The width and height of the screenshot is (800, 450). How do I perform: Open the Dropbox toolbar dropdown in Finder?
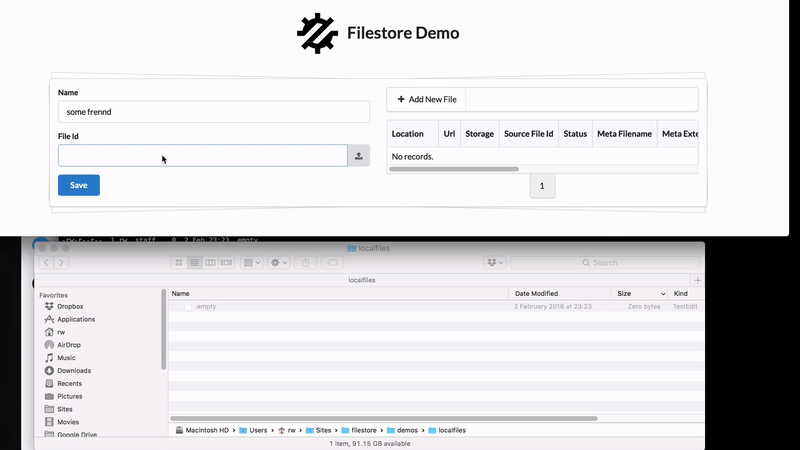pyautogui.click(x=495, y=263)
